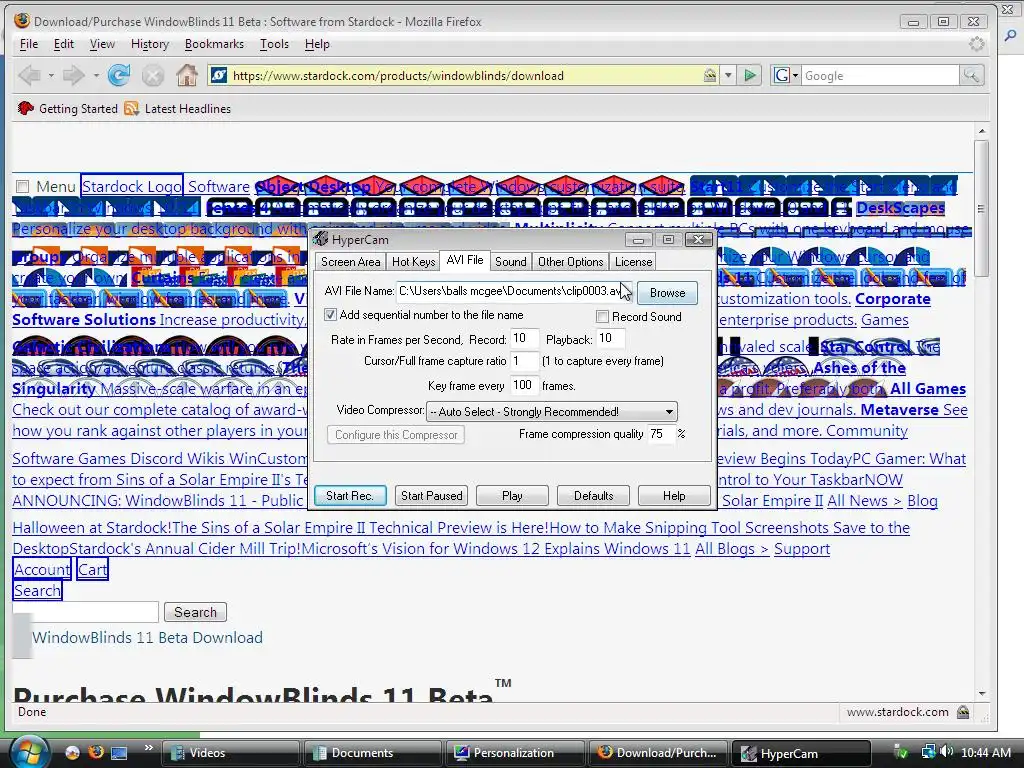
Task: Click the Stop loading icon
Action: (153, 76)
